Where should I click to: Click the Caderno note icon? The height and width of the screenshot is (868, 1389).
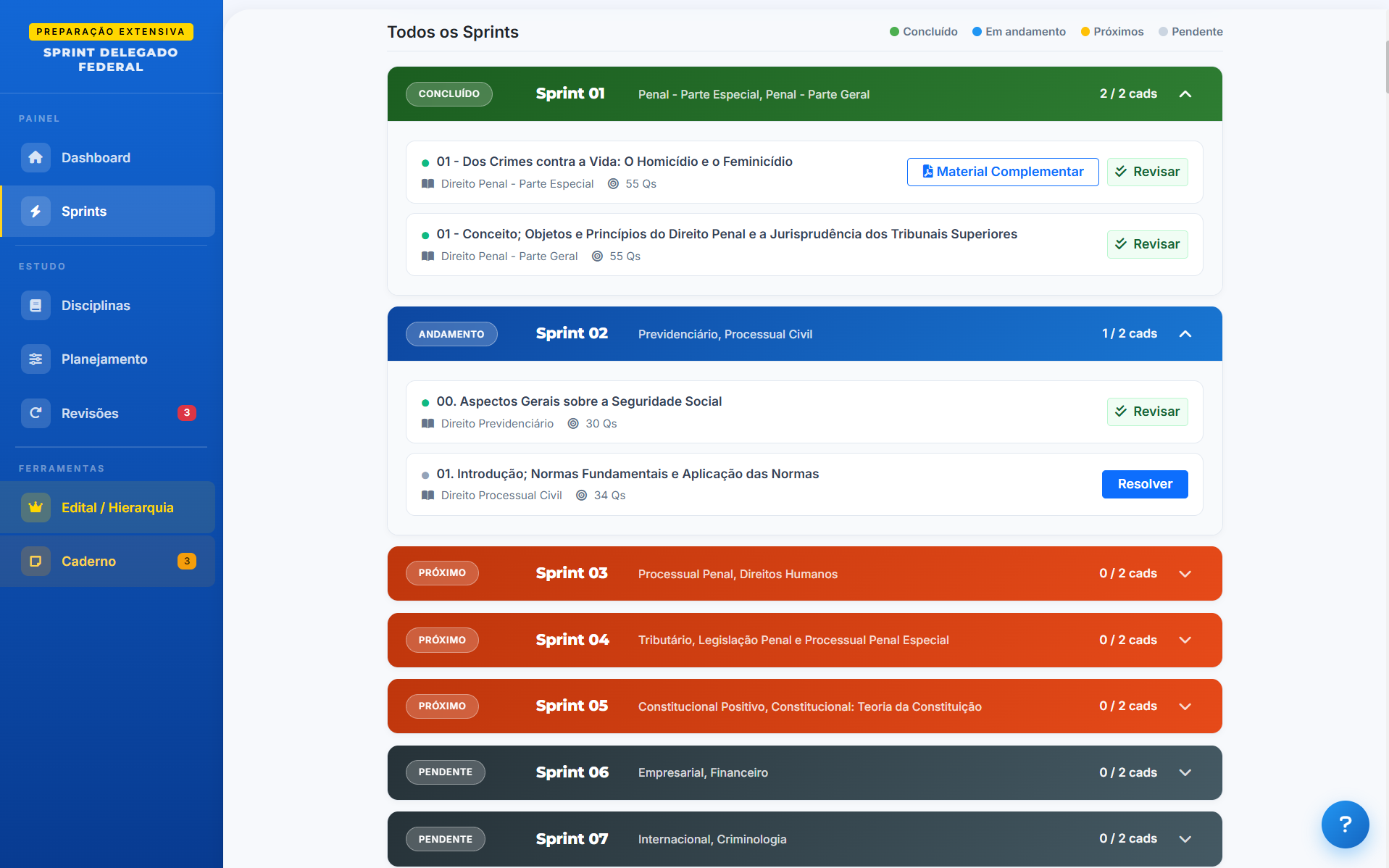pyautogui.click(x=36, y=561)
